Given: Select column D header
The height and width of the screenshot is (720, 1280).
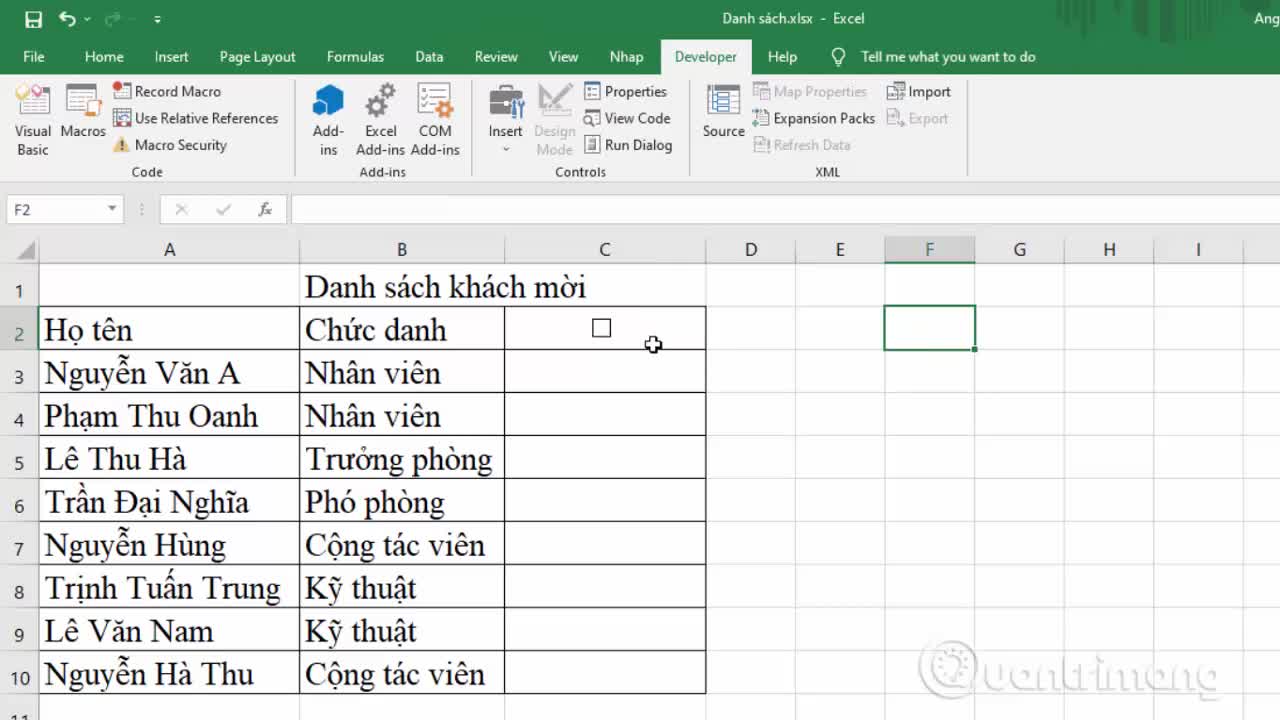Looking at the screenshot, I should point(750,250).
